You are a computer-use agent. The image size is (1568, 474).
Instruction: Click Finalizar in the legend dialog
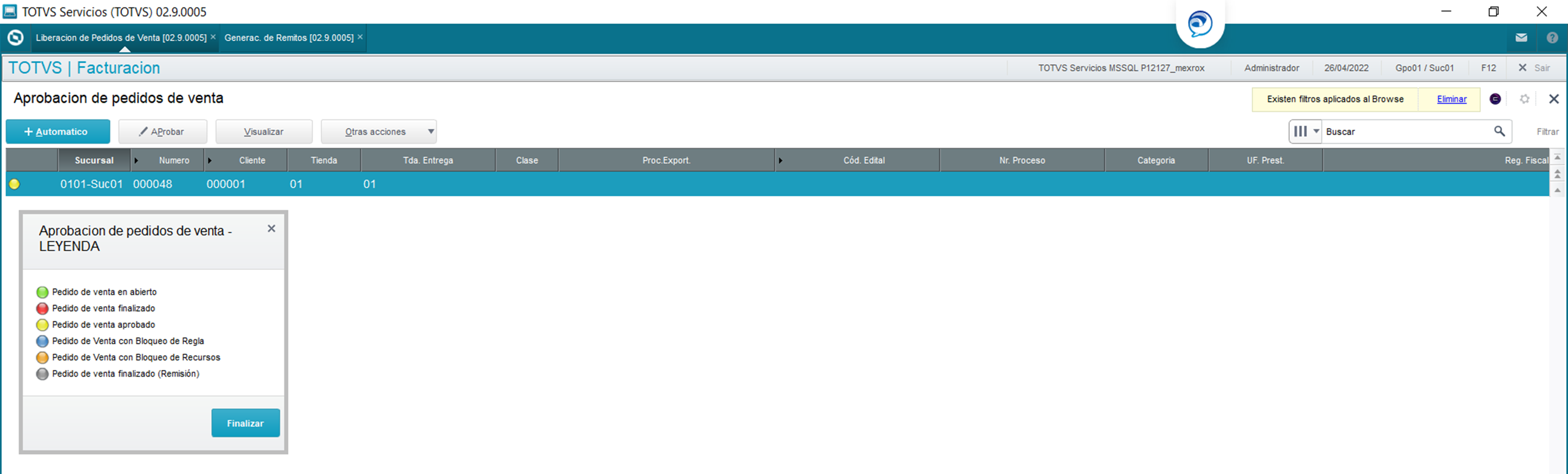point(245,423)
